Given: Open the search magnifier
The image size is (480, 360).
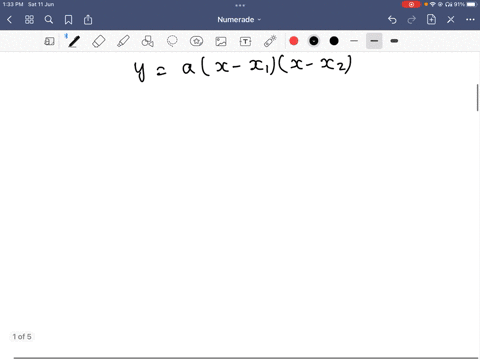Looking at the screenshot, I should [49, 20].
